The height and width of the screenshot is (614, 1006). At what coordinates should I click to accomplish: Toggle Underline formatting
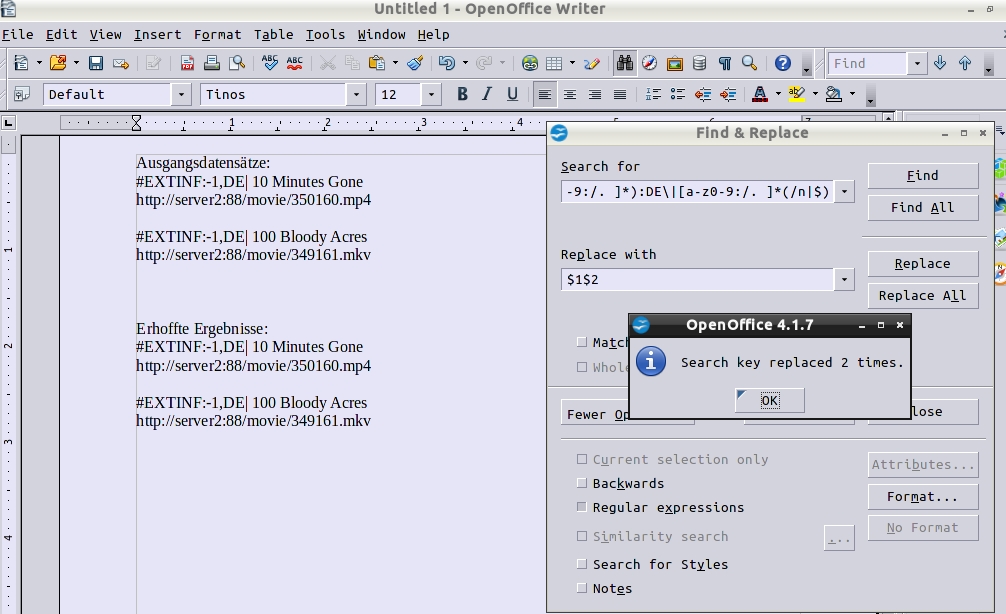(x=512, y=94)
